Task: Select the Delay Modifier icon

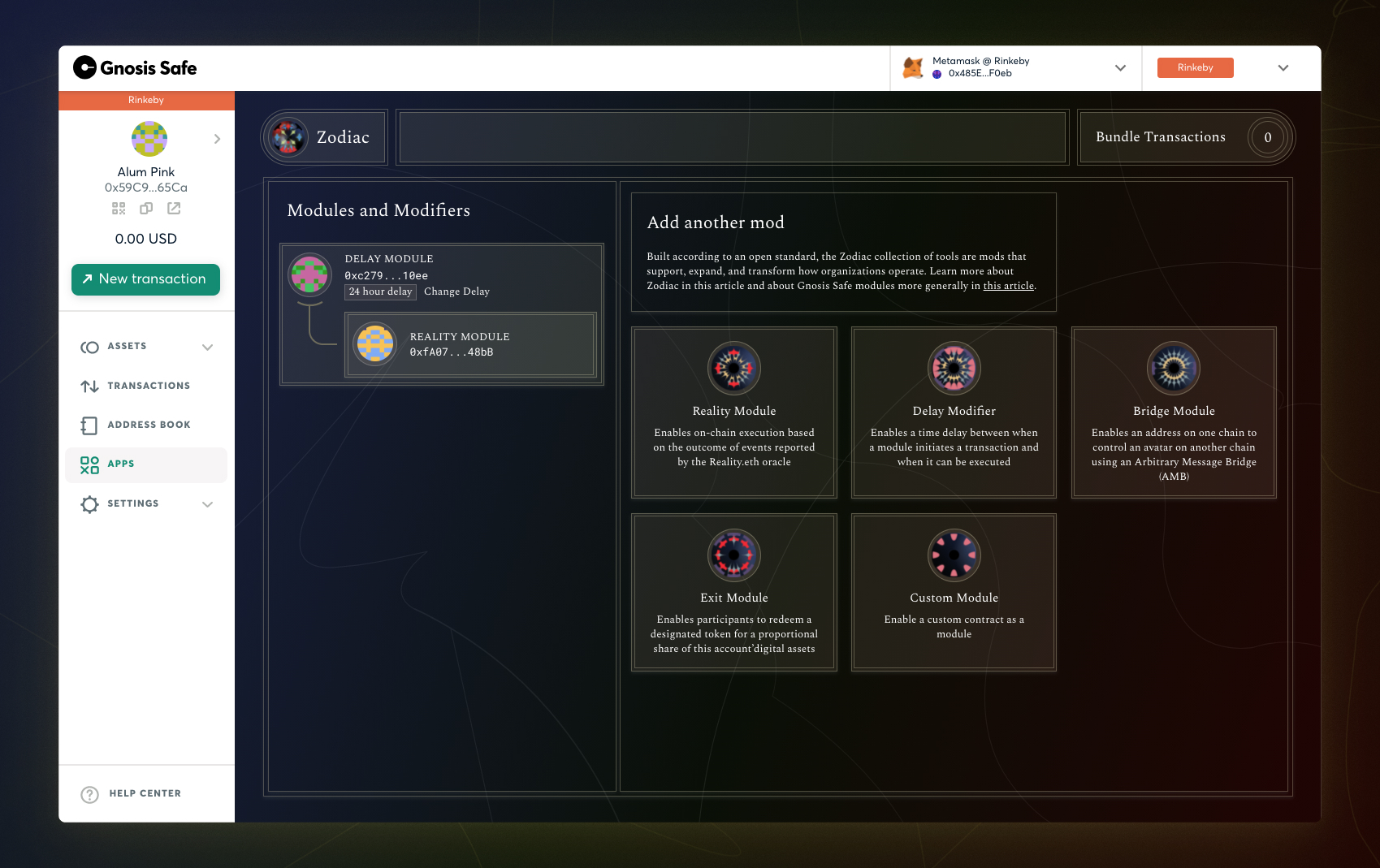Action: coord(954,368)
